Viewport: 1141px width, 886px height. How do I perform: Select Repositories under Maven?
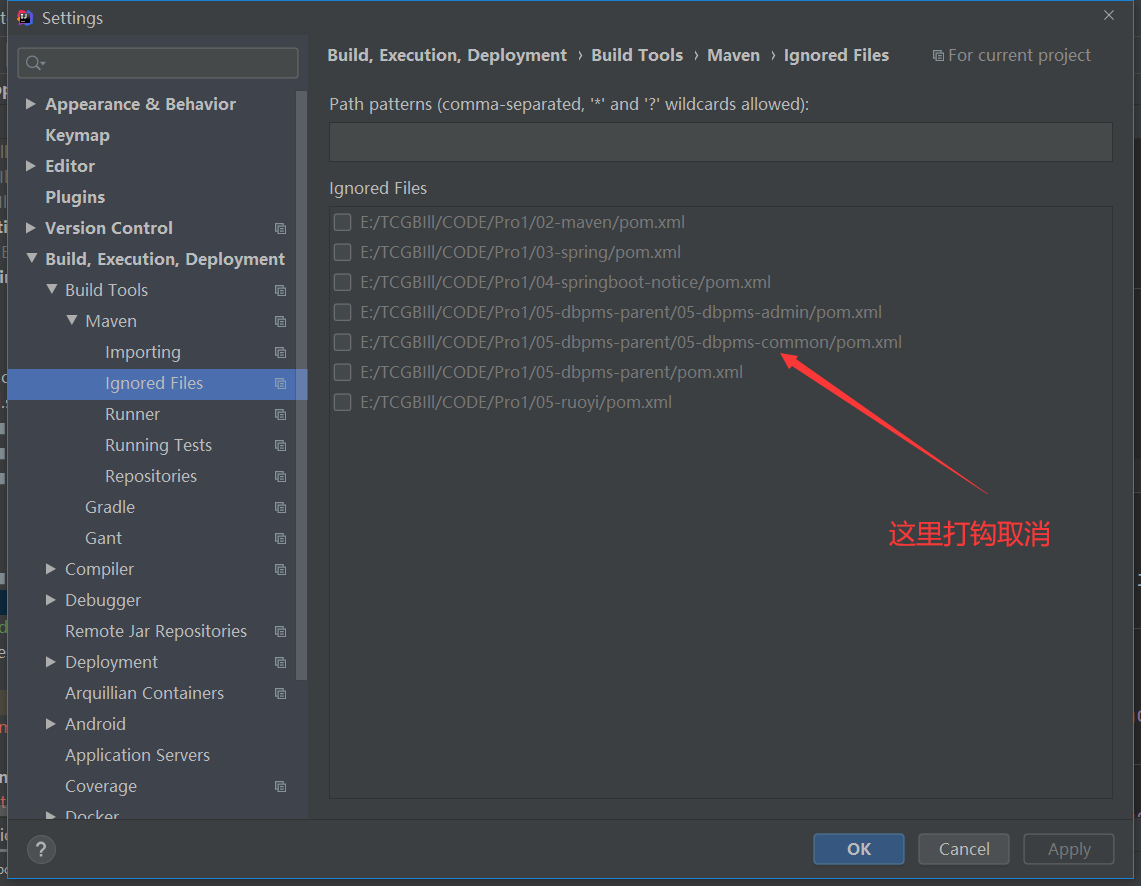pyautogui.click(x=151, y=476)
